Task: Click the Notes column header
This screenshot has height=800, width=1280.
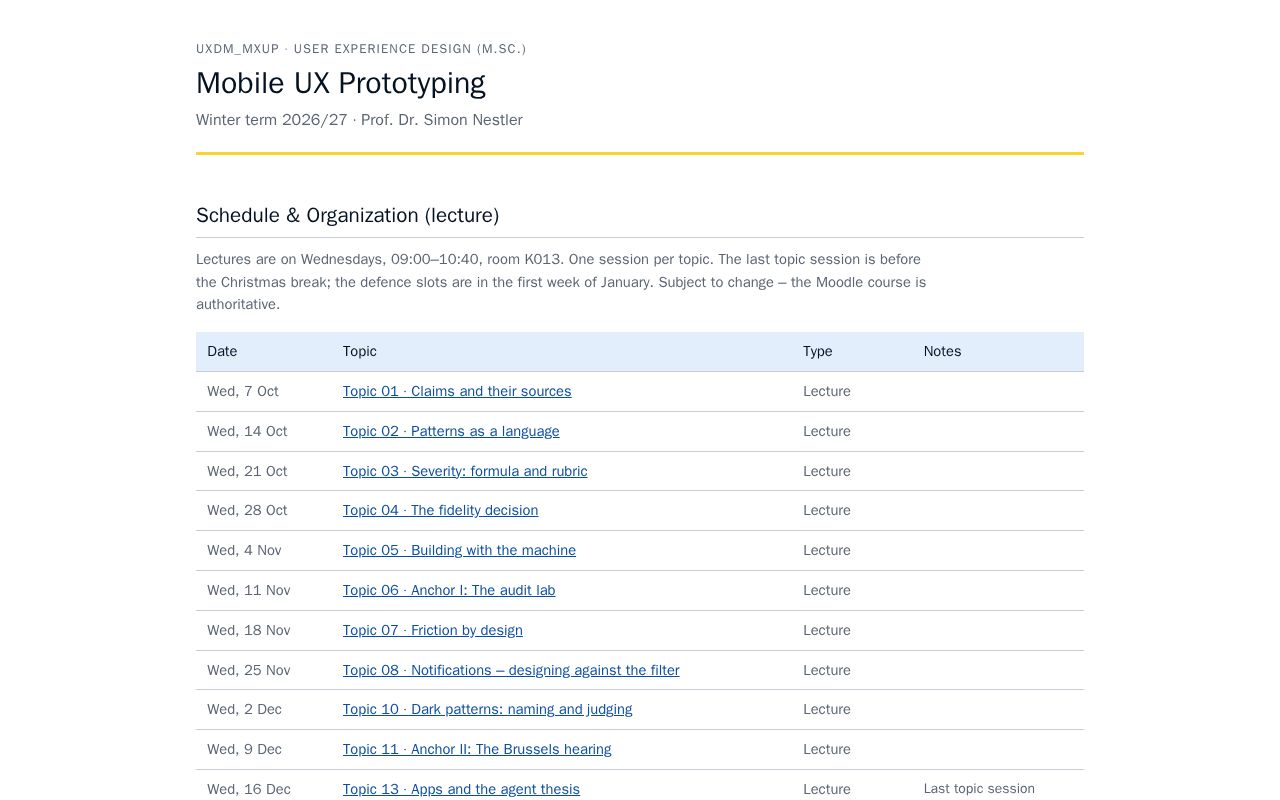Action: tap(998, 351)
